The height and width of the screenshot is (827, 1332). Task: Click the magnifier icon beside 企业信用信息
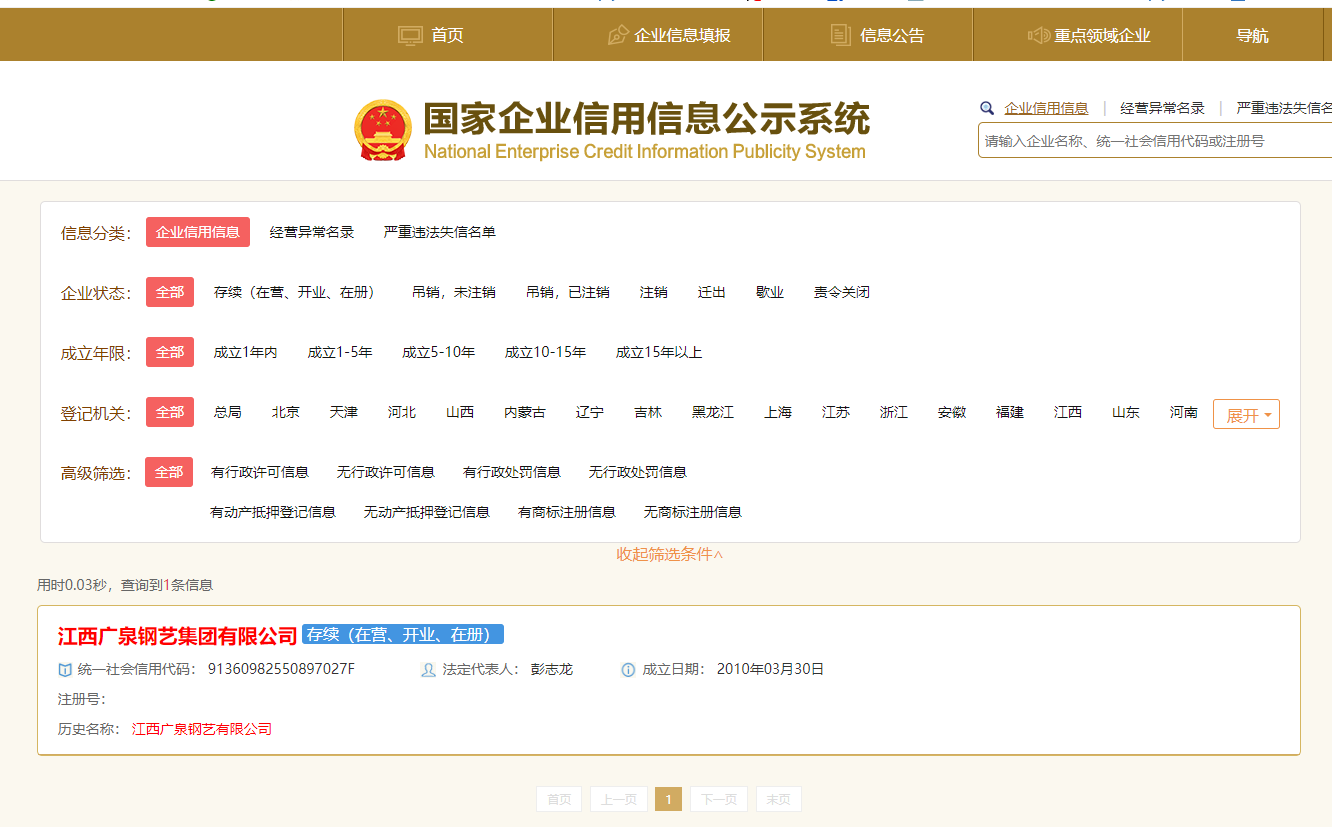pos(987,108)
